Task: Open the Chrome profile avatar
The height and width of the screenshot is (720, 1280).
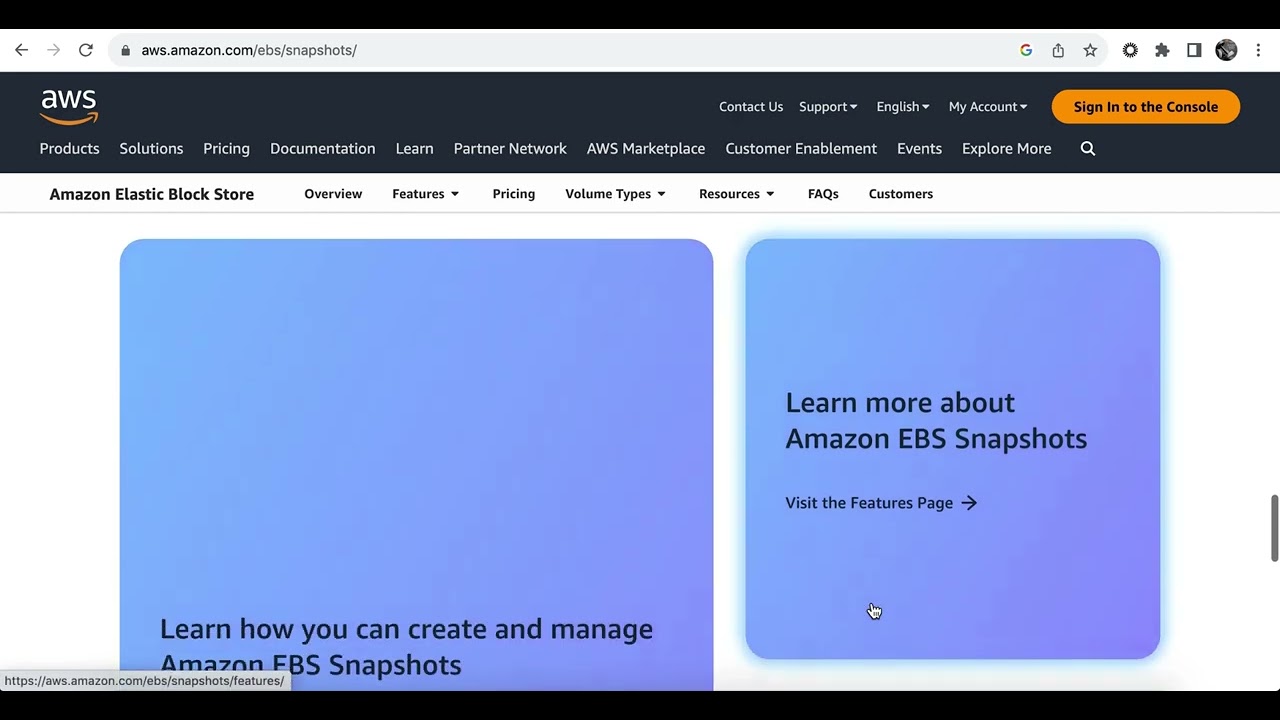Action: tap(1226, 50)
